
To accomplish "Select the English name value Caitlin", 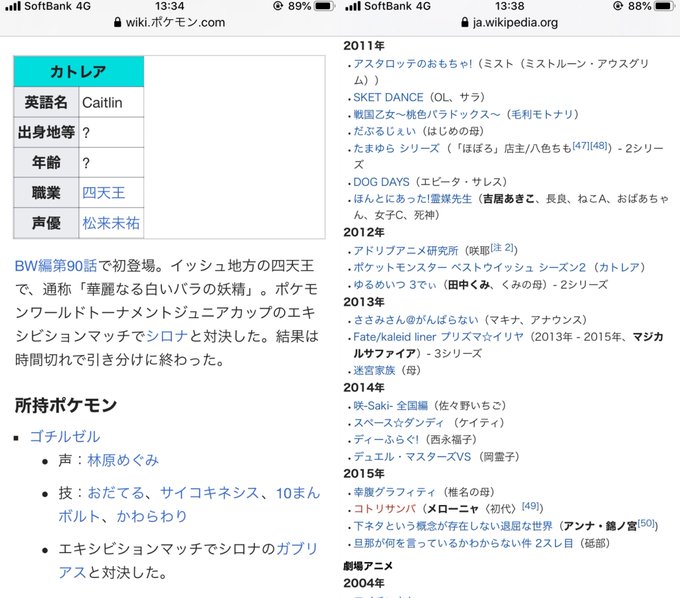I will point(102,103).
